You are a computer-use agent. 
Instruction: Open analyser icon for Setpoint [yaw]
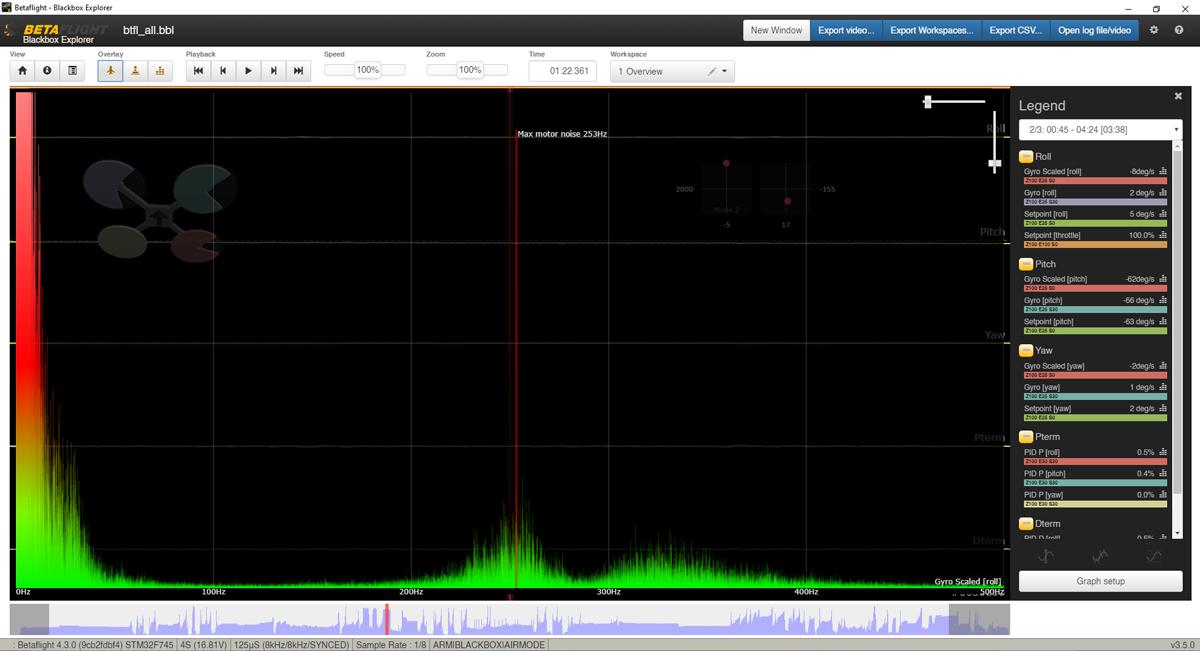1163,408
